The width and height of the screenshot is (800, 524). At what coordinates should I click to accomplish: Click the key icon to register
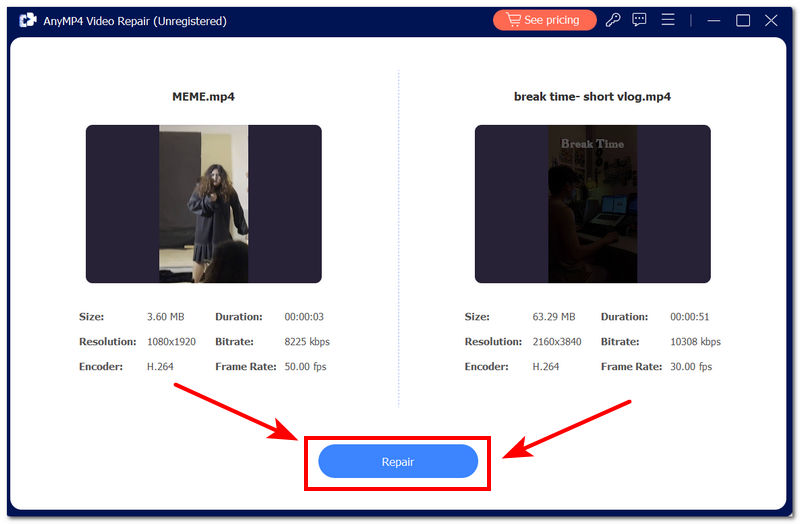click(614, 20)
